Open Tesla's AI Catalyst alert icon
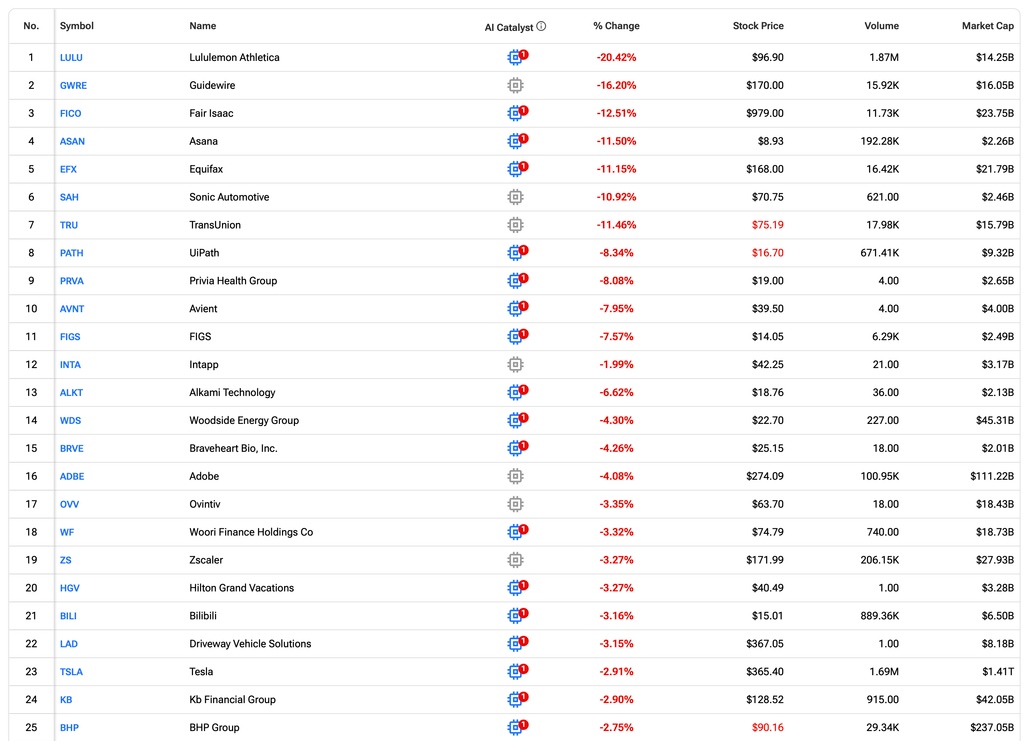This screenshot has height=741, width=1024. coord(517,671)
